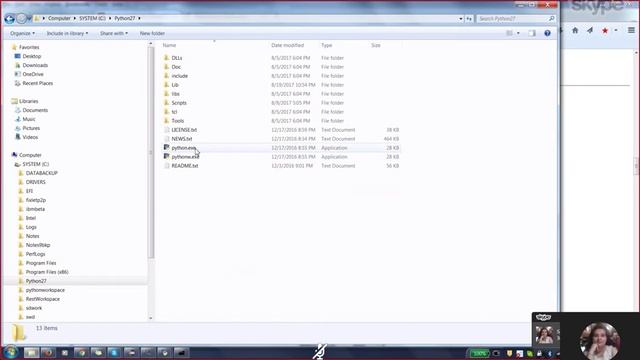
Task: Open the DATABACKUP folder in tree
Action: pyautogui.click(x=42, y=173)
